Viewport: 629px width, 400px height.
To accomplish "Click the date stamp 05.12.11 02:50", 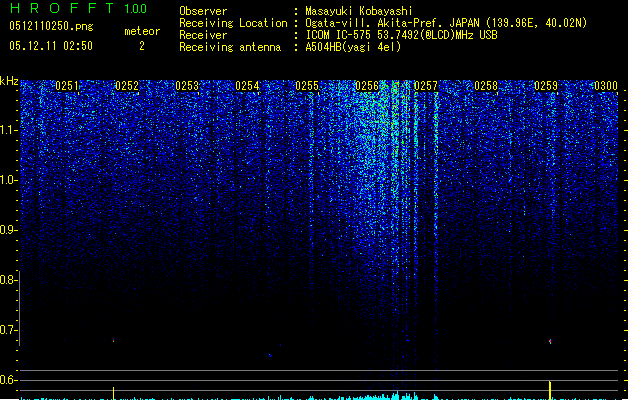I will pyautogui.click(x=51, y=46).
